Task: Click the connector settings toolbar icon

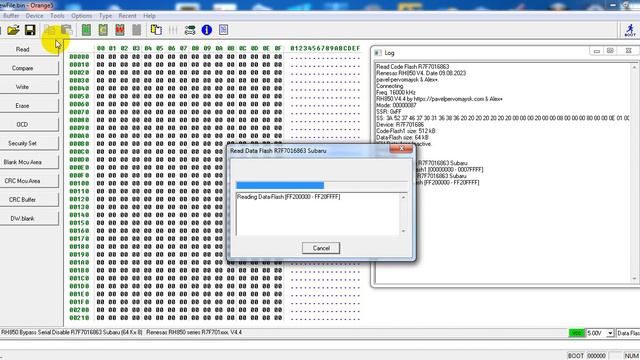Action: [190, 30]
